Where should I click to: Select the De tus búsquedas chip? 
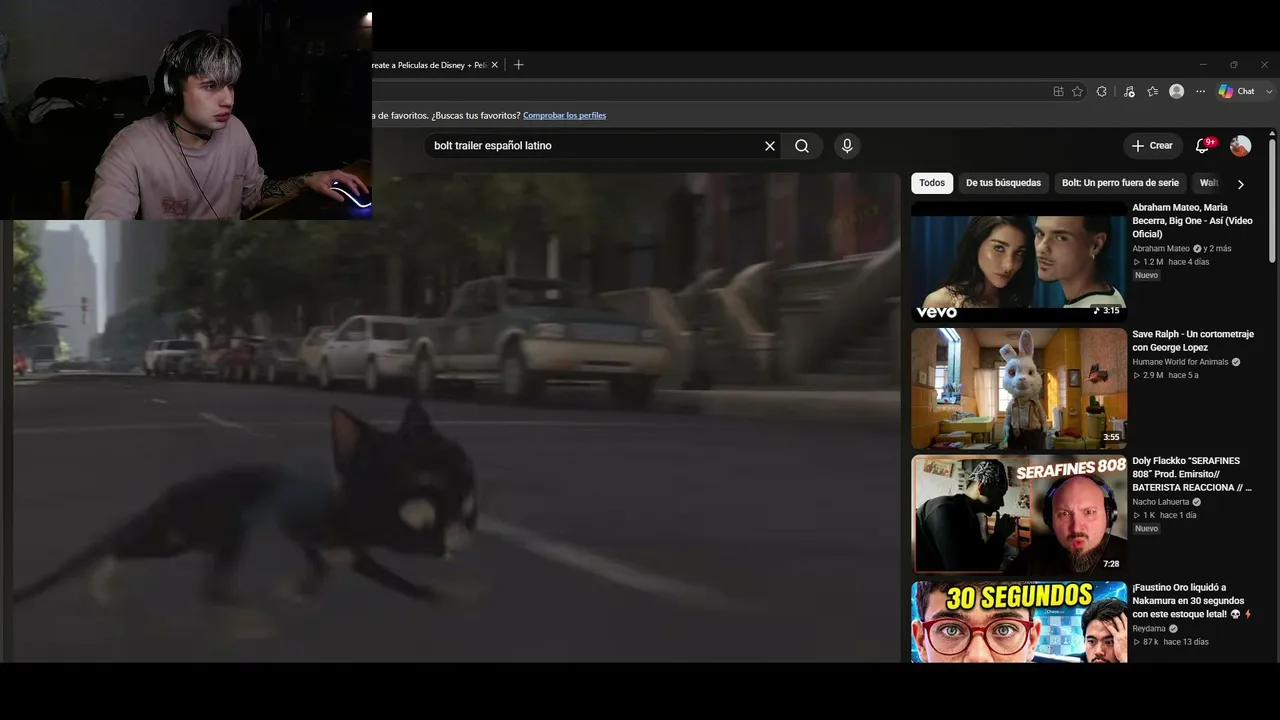click(x=1003, y=183)
